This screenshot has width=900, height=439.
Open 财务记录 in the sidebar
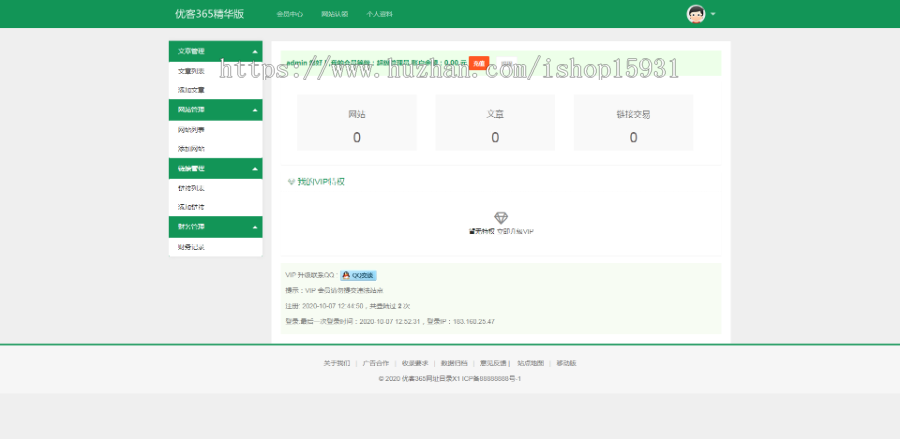pyautogui.click(x=191, y=246)
